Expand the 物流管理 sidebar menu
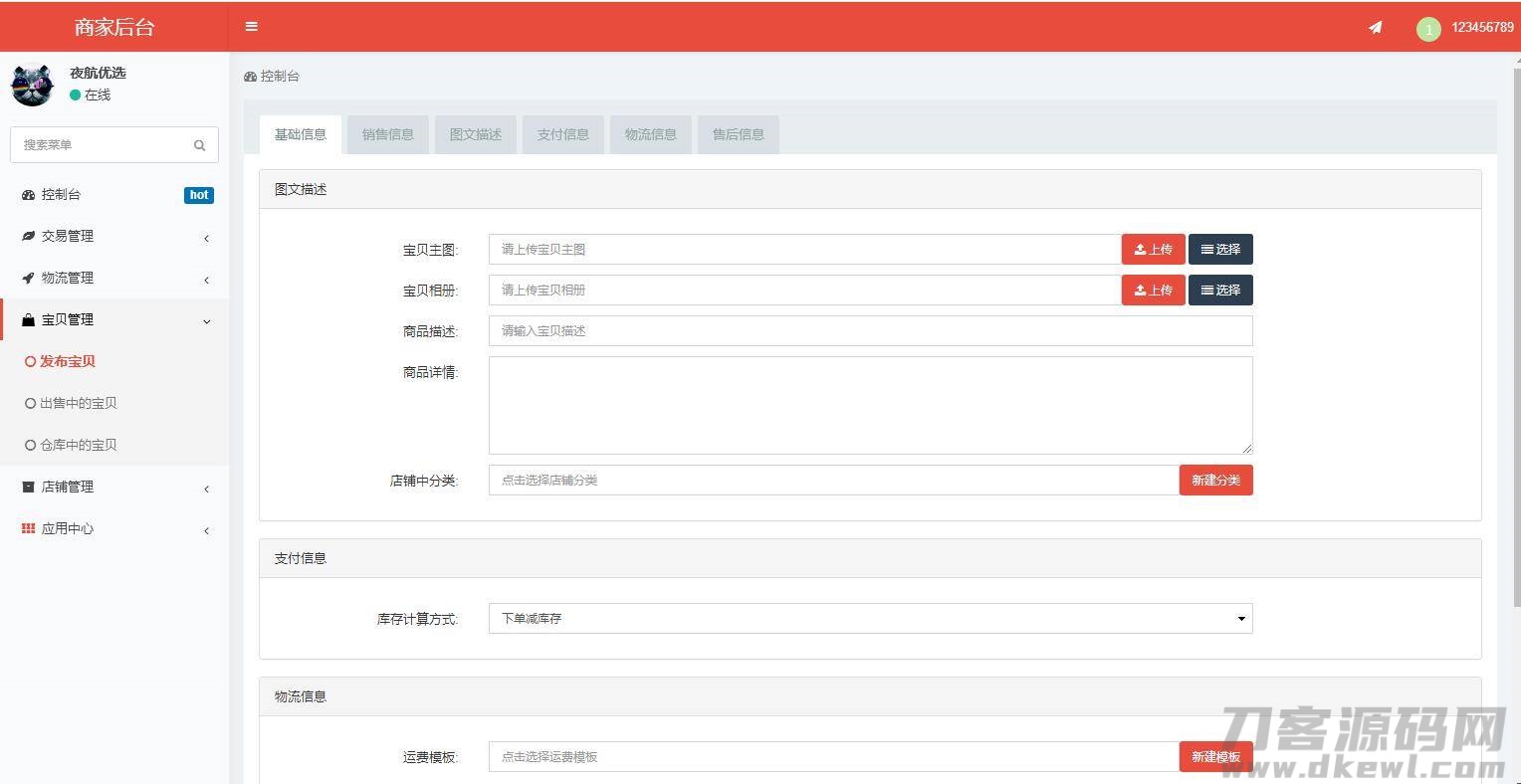 click(114, 279)
